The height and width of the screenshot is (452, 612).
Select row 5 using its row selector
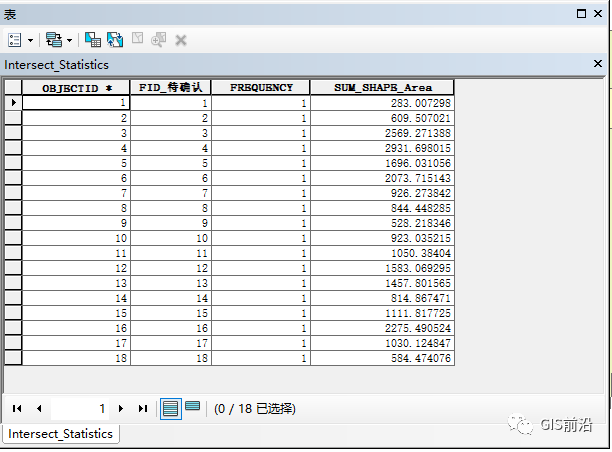pos(13,163)
